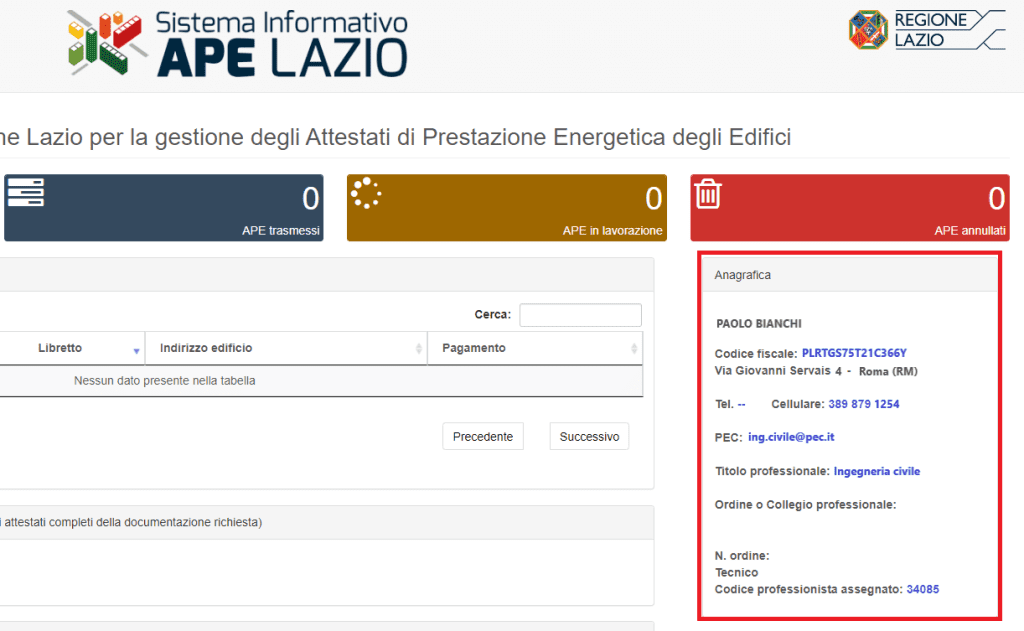This screenshot has height=631, width=1024.
Task: Focus the Cerca search field
Action: 581,315
